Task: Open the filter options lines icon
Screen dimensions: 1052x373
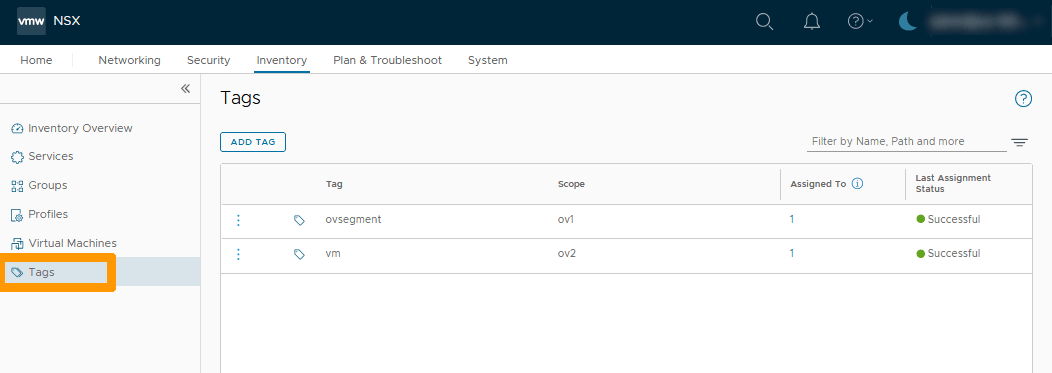Action: (x=1019, y=142)
